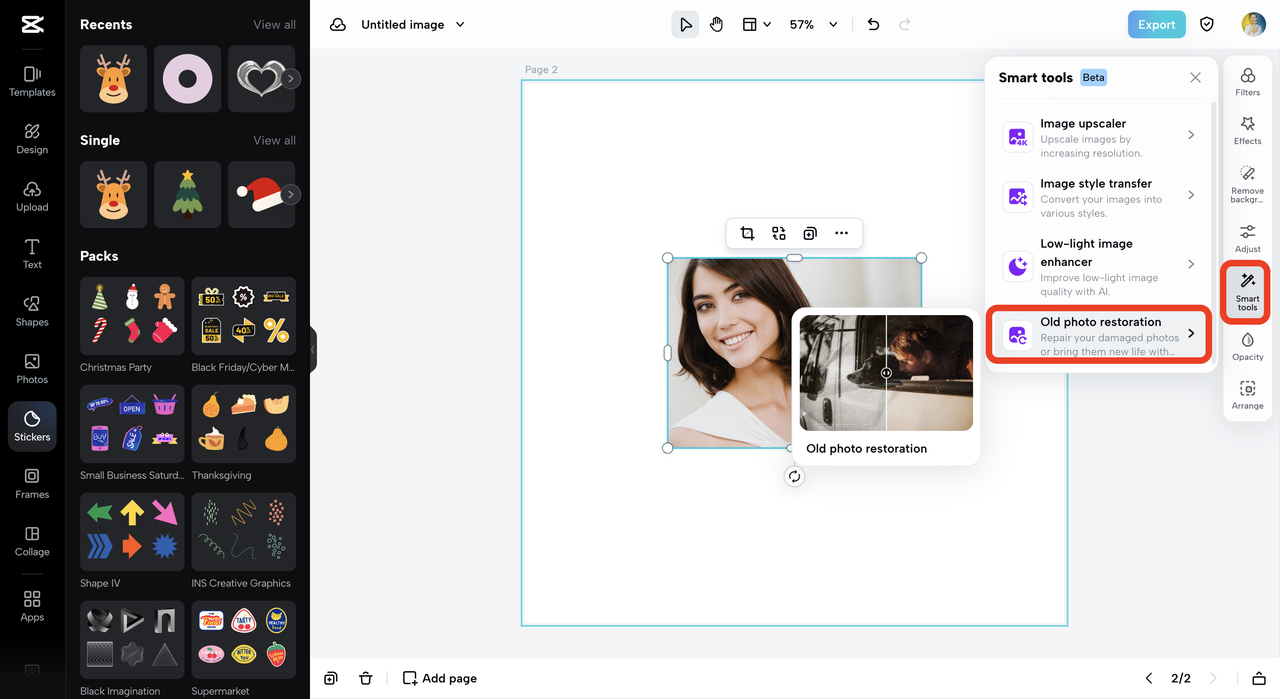Open the Opacity control
Screen dimensions: 1280x699
point(1247,346)
